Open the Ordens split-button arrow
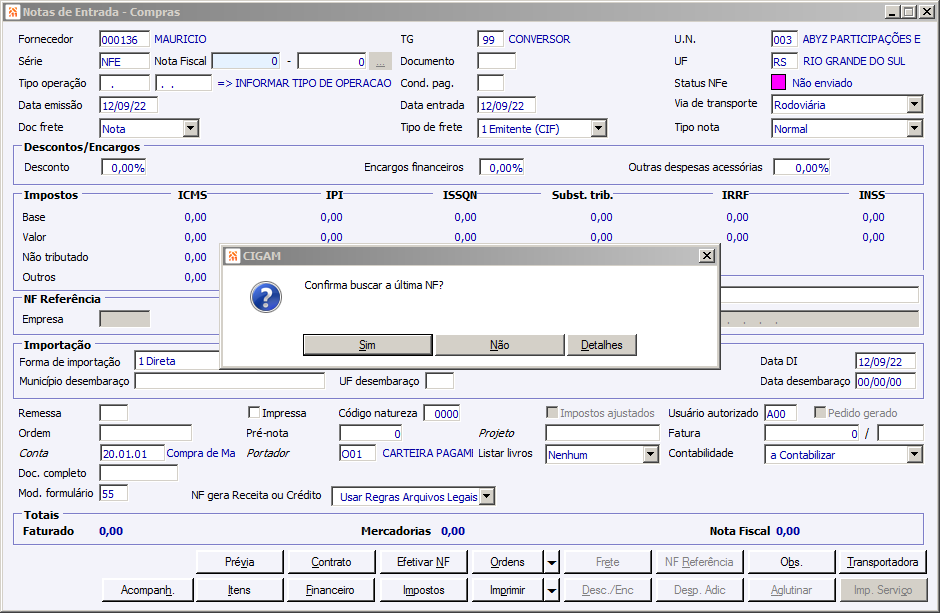This screenshot has height=613, width=940. 552,562
